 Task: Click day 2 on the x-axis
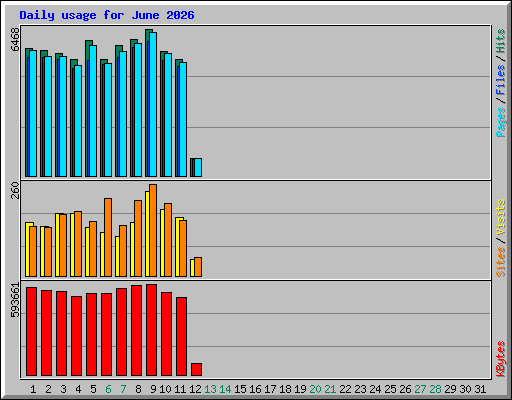point(48,389)
